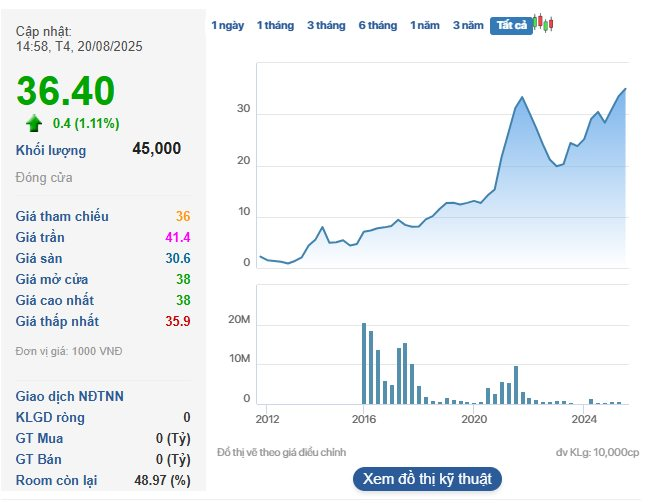Select the 6 tháng time range
The width and height of the screenshot is (650, 503).
378,25
